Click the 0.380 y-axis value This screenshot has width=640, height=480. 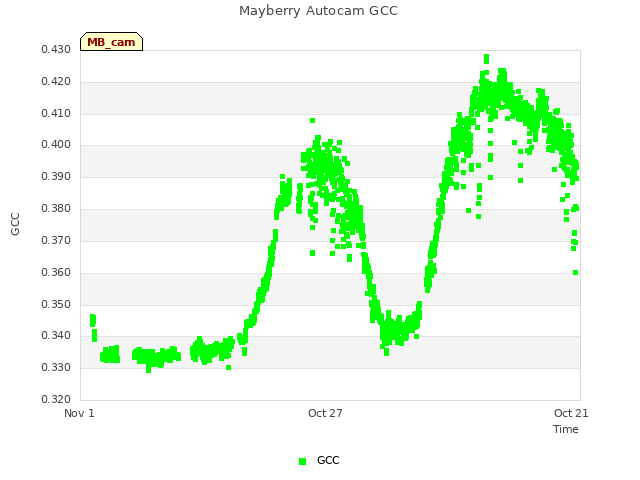coord(56,209)
